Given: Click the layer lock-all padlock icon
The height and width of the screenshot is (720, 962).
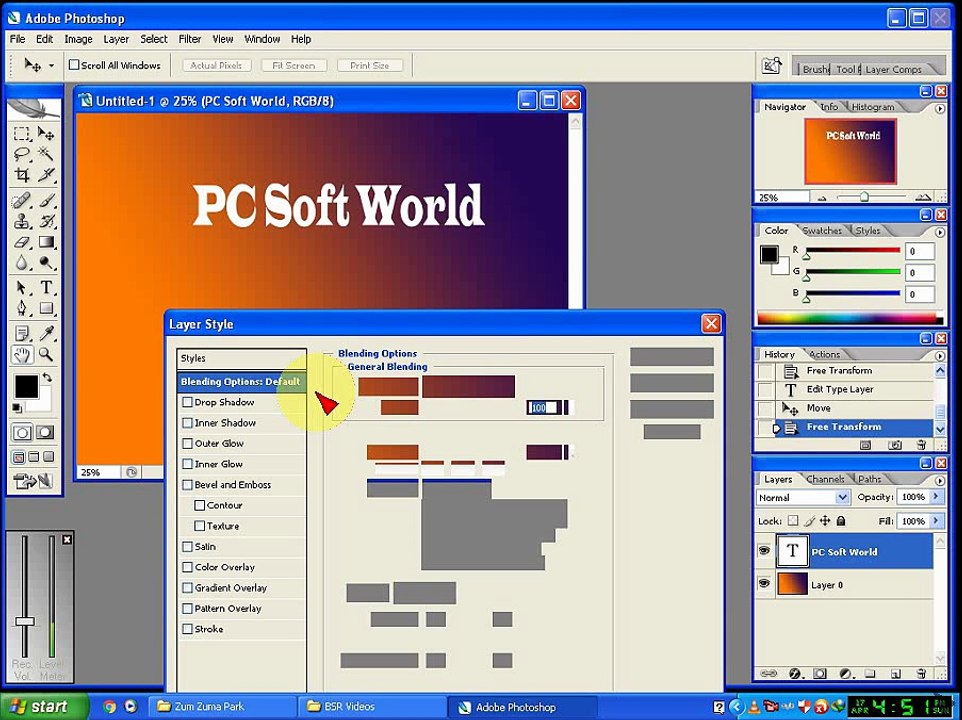Looking at the screenshot, I should (x=841, y=521).
